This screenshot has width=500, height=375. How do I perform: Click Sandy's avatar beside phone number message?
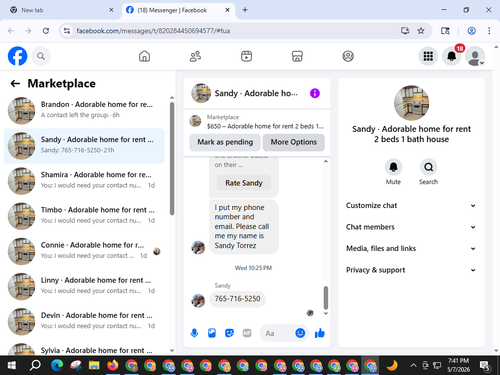point(198,301)
